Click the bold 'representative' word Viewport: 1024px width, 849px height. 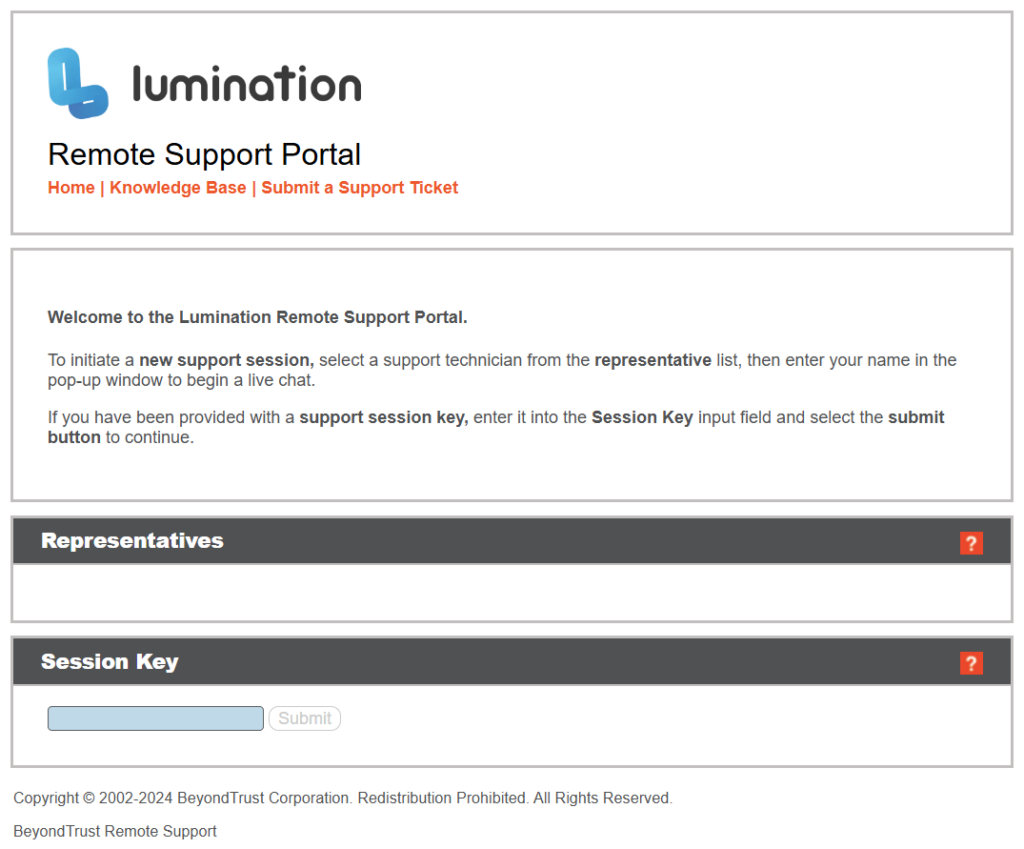tap(653, 360)
